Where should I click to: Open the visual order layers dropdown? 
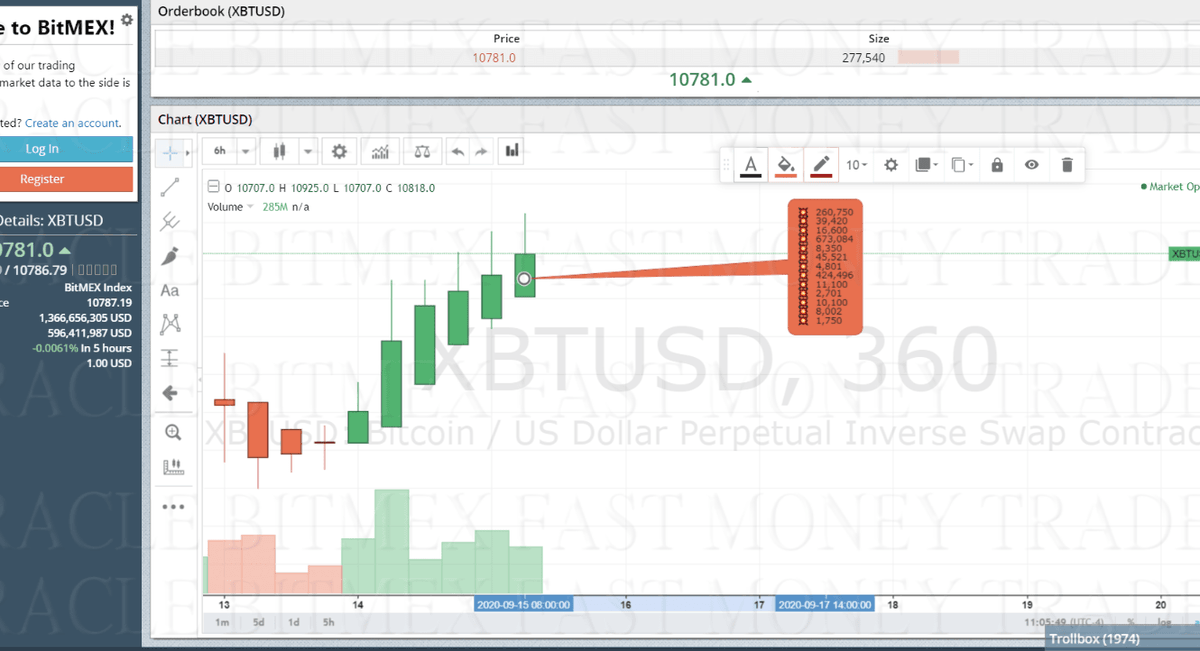(x=927, y=165)
